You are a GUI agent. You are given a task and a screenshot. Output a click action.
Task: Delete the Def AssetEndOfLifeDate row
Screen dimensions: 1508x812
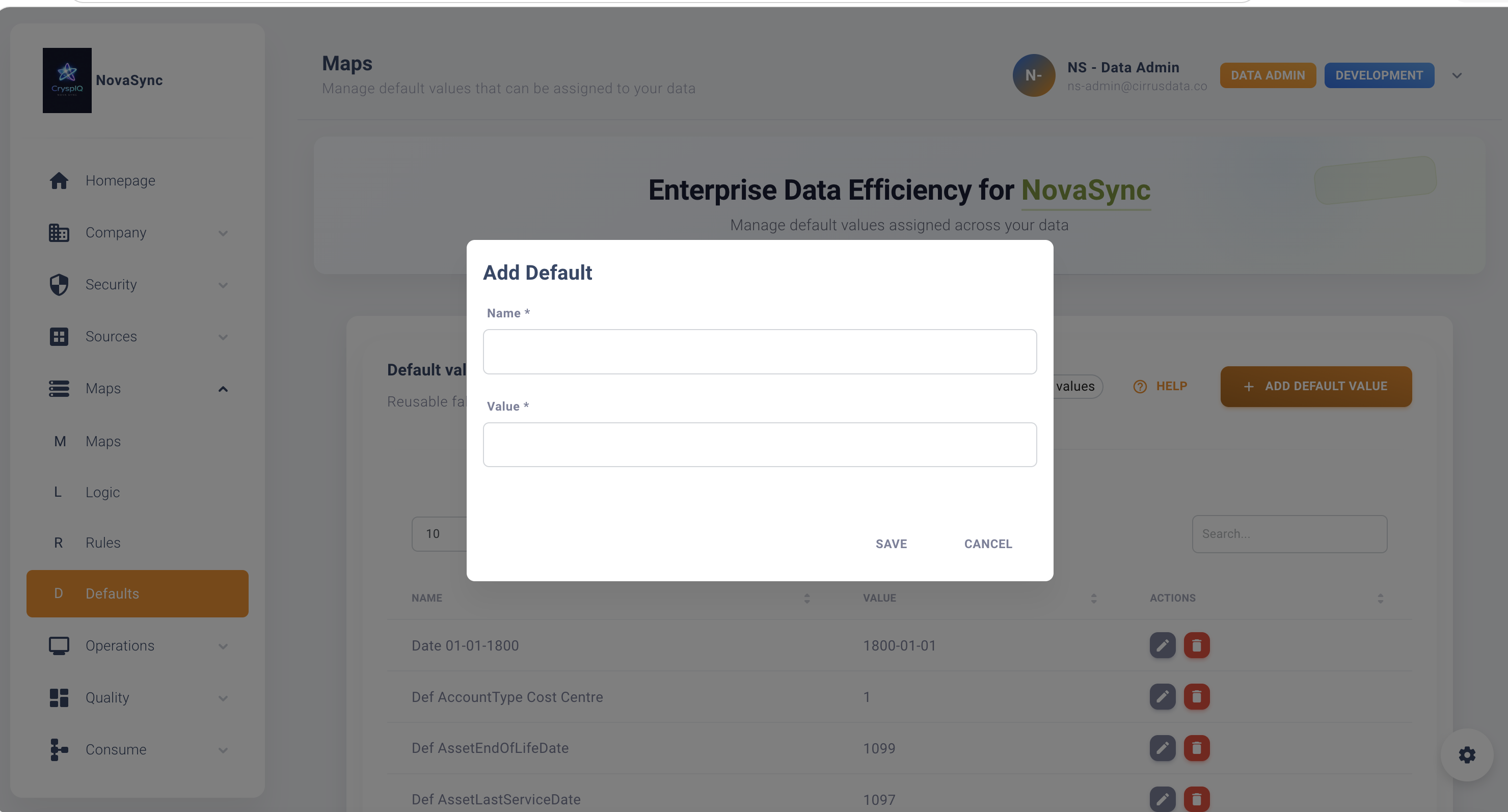tap(1197, 748)
